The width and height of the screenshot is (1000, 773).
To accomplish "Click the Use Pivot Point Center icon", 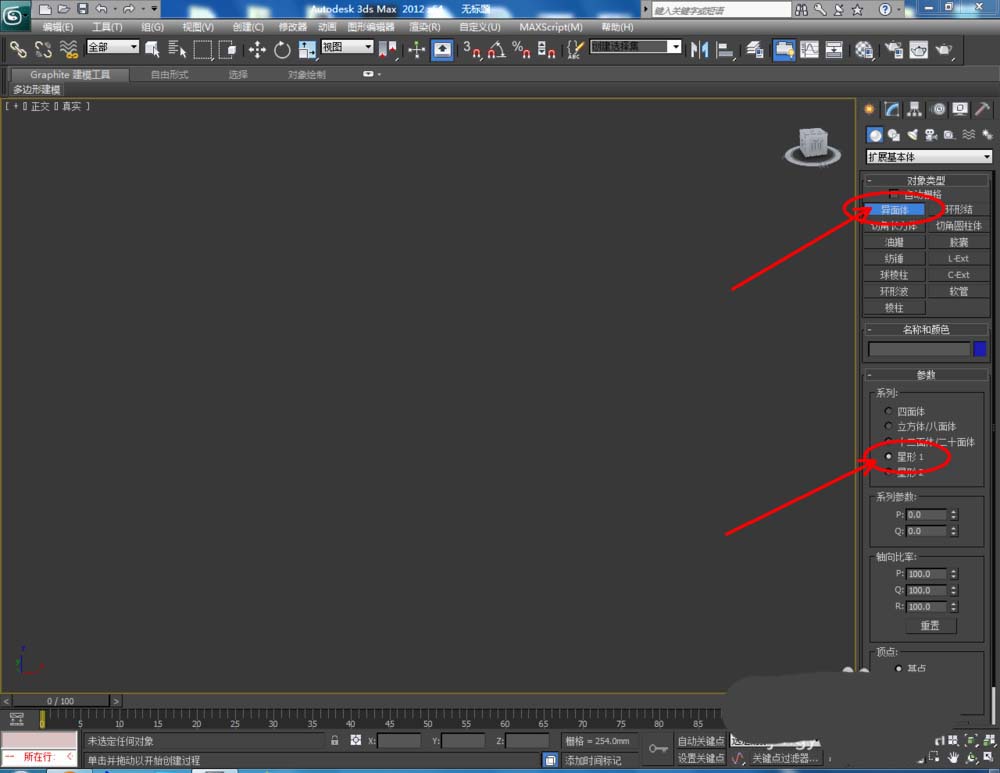I will pyautogui.click(x=388, y=49).
